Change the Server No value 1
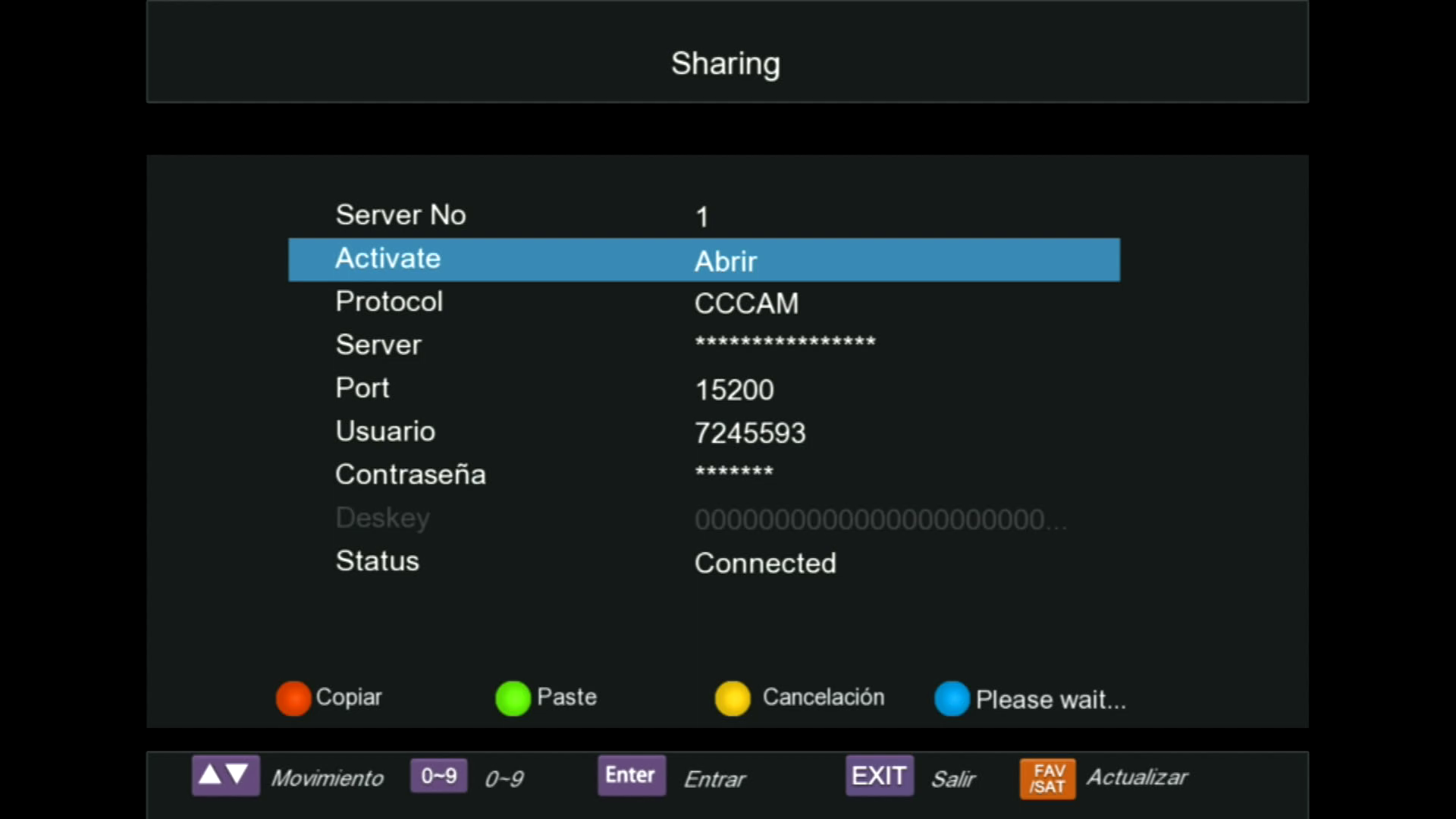Image resolution: width=1456 pixels, height=819 pixels. tap(702, 218)
